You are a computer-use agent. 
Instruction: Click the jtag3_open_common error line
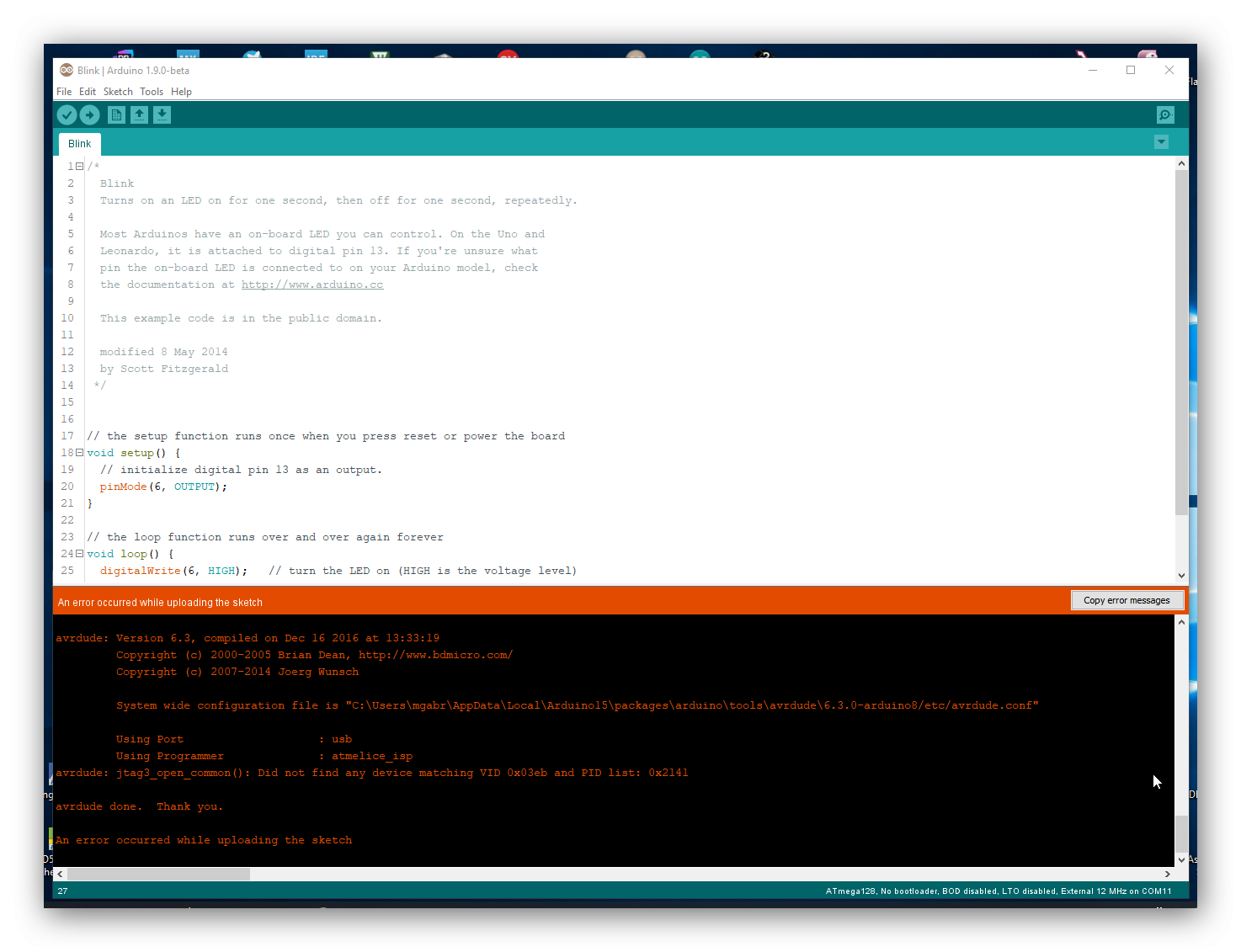(x=372, y=773)
